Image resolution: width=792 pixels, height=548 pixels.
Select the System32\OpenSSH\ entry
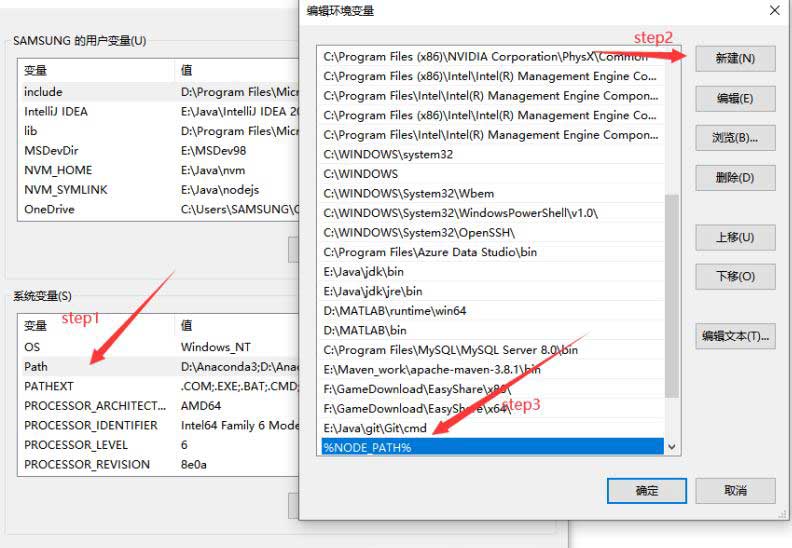coord(492,232)
